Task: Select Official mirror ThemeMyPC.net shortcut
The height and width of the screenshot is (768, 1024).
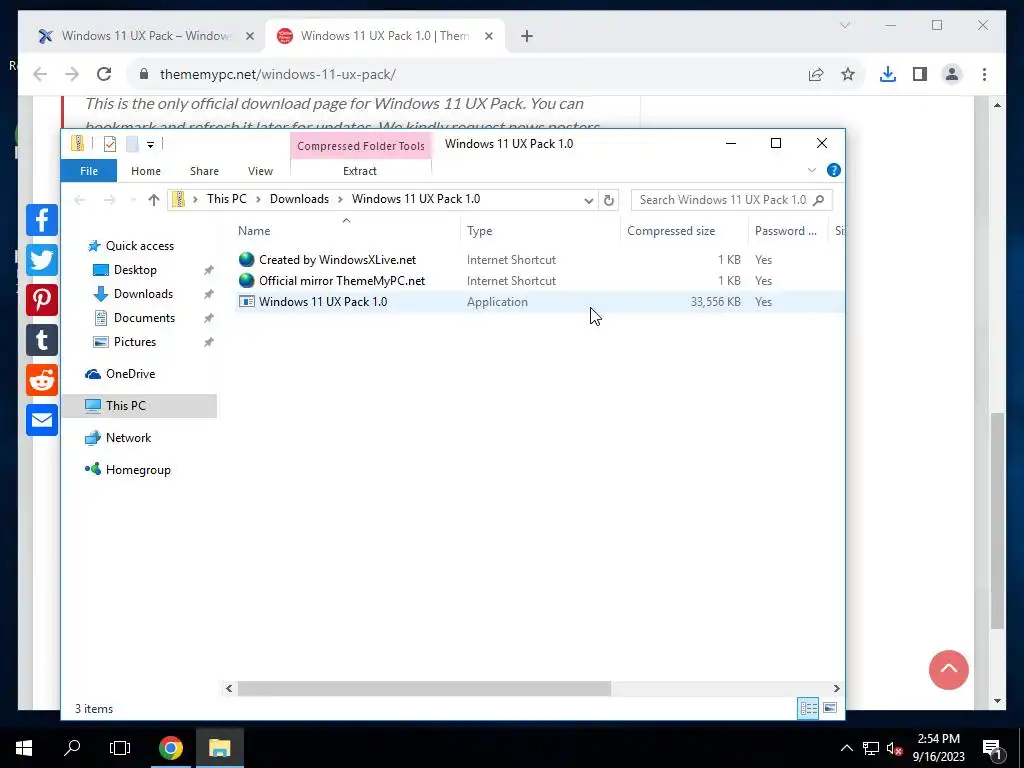Action: [342, 281]
